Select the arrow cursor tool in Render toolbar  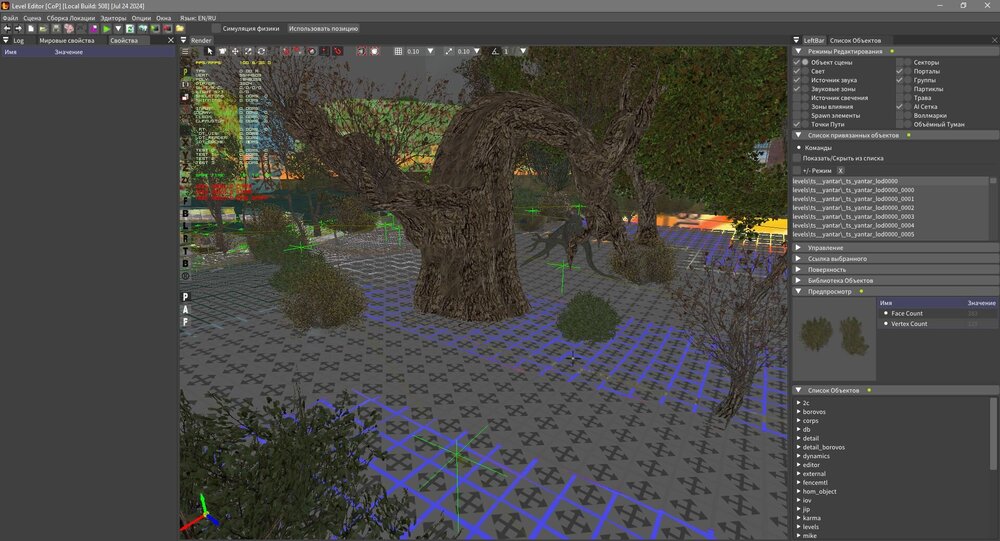click(x=209, y=51)
